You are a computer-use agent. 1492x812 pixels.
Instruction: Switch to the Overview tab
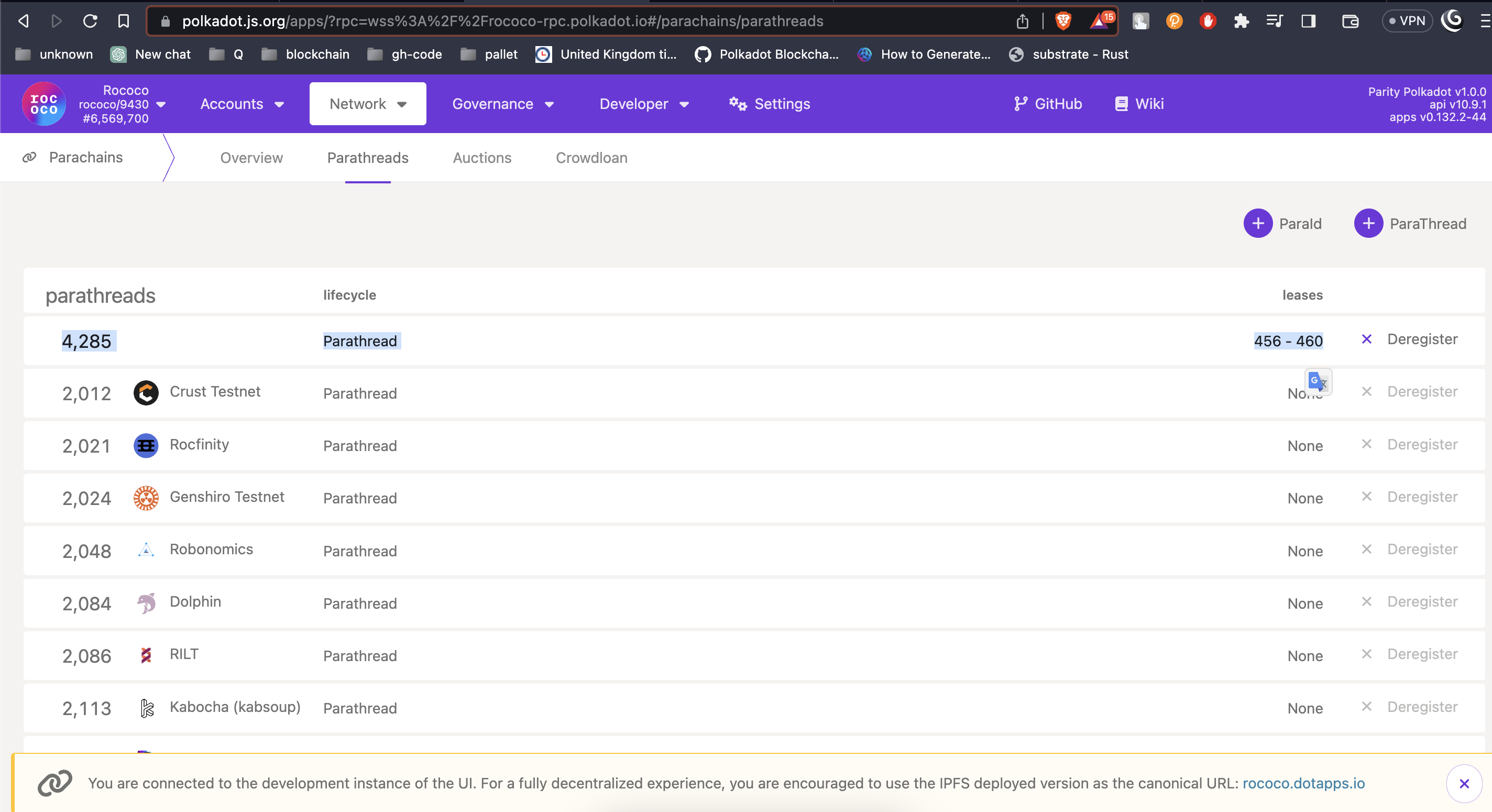coord(251,158)
